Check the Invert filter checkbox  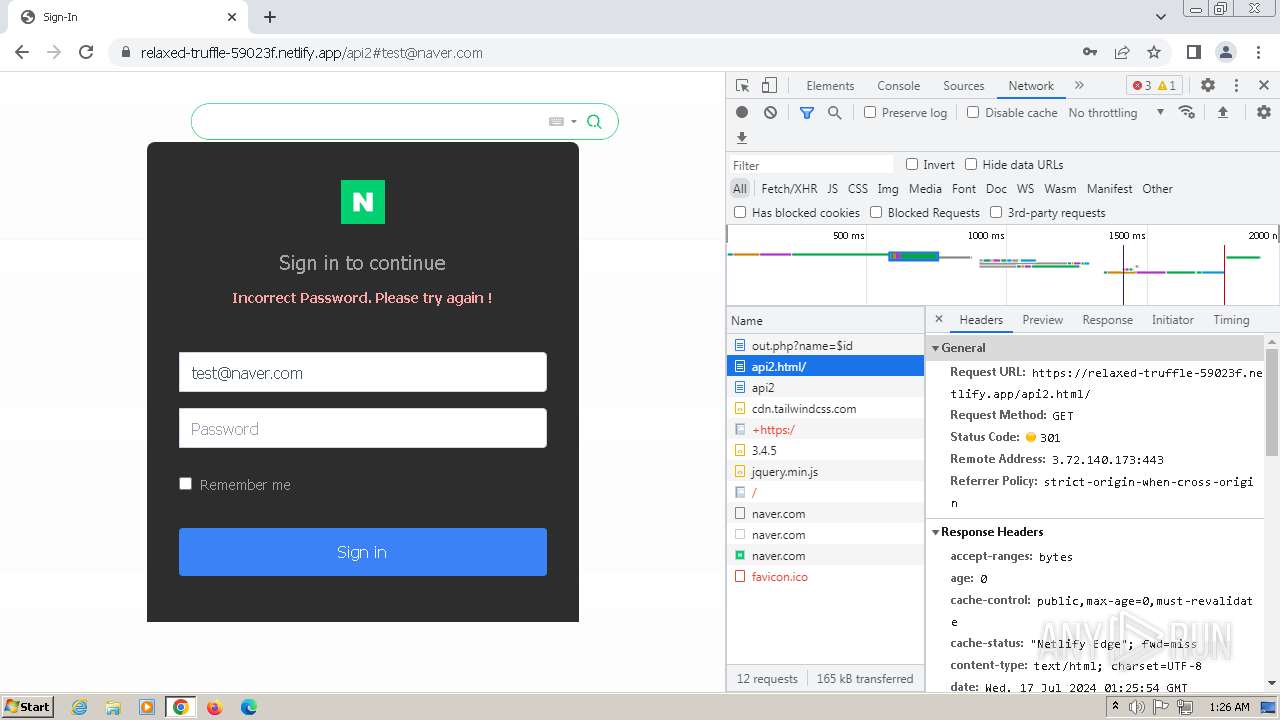point(912,164)
